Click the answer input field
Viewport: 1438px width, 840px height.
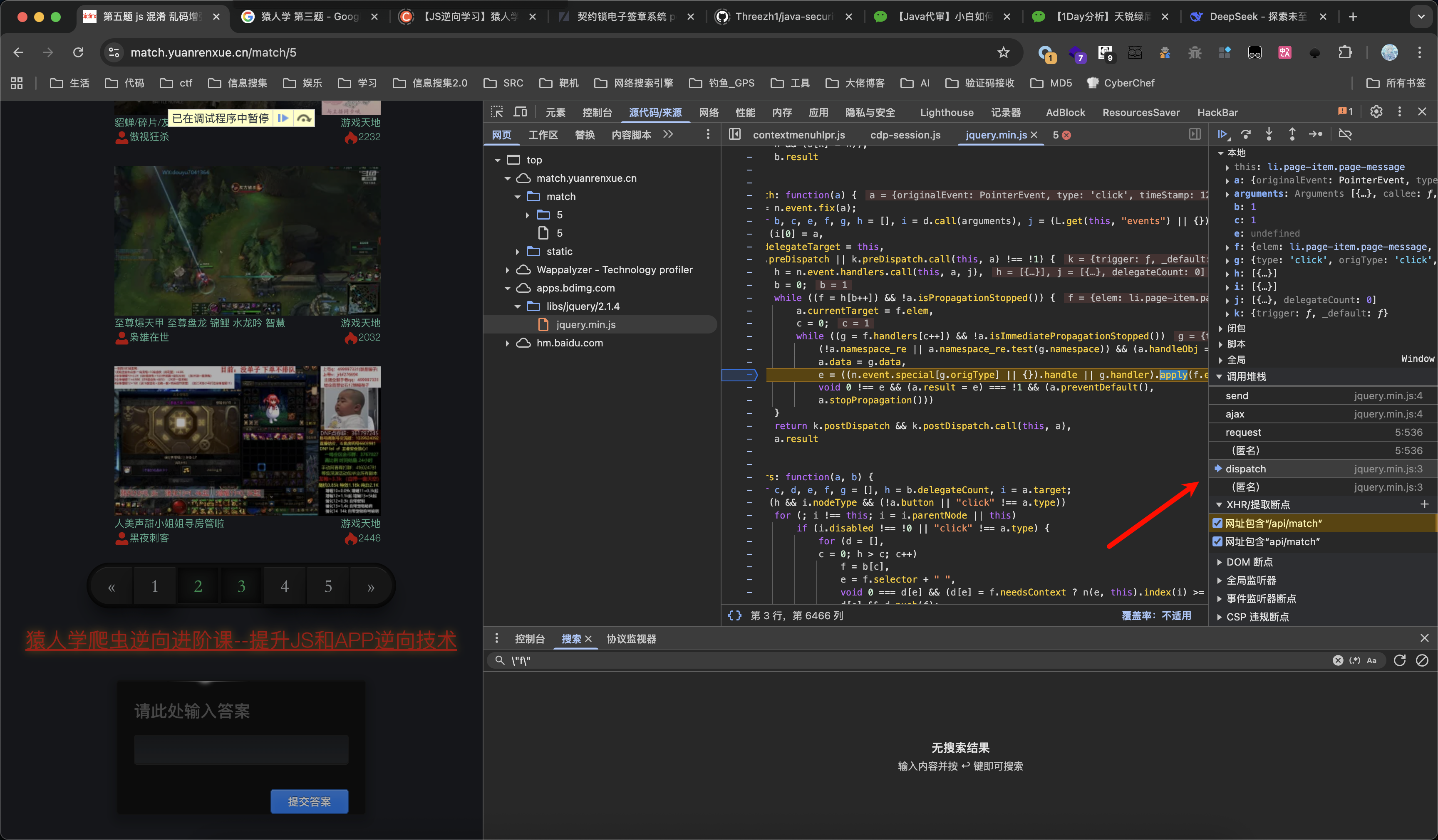coord(241,749)
